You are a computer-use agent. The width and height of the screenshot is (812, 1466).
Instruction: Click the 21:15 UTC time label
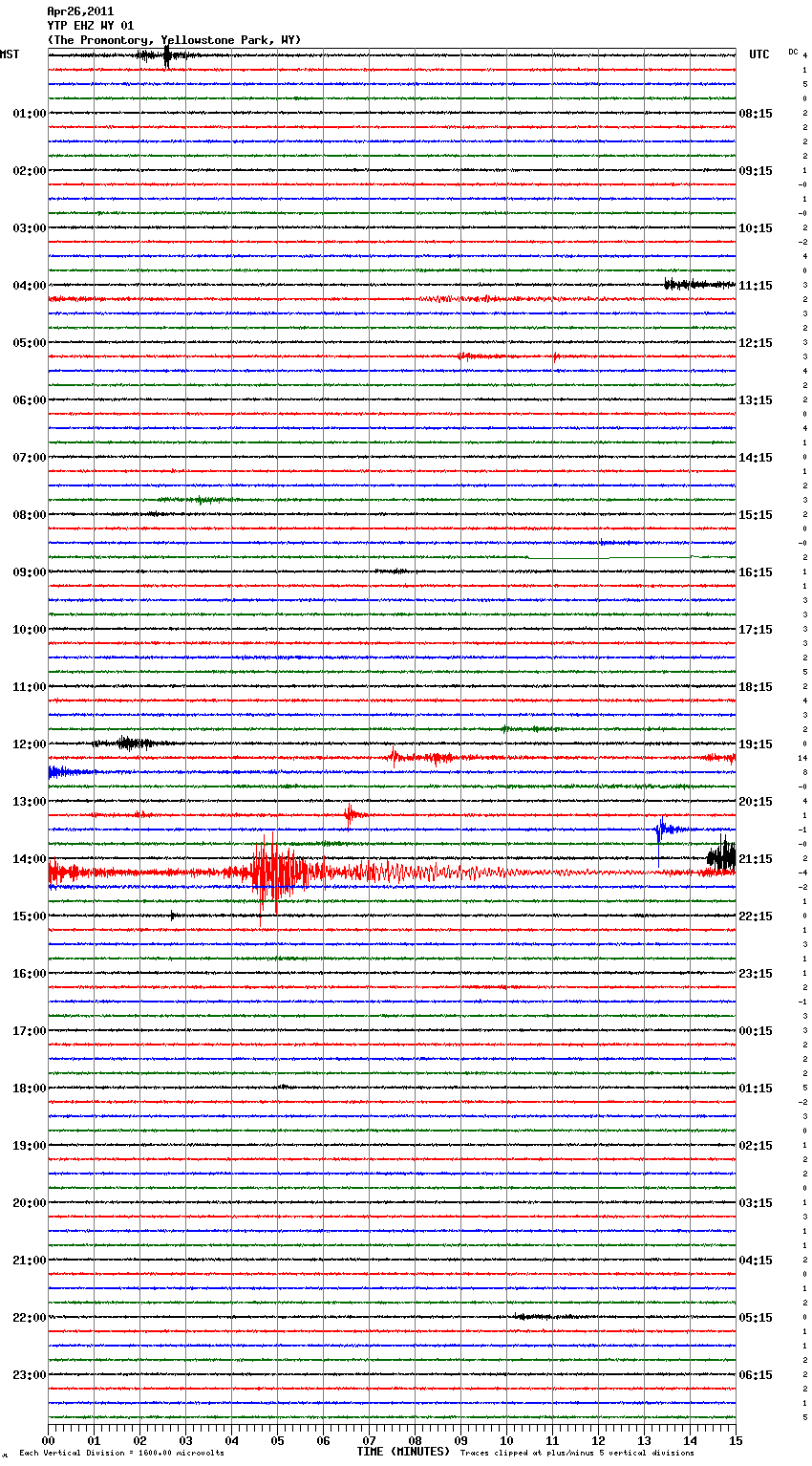pos(755,859)
